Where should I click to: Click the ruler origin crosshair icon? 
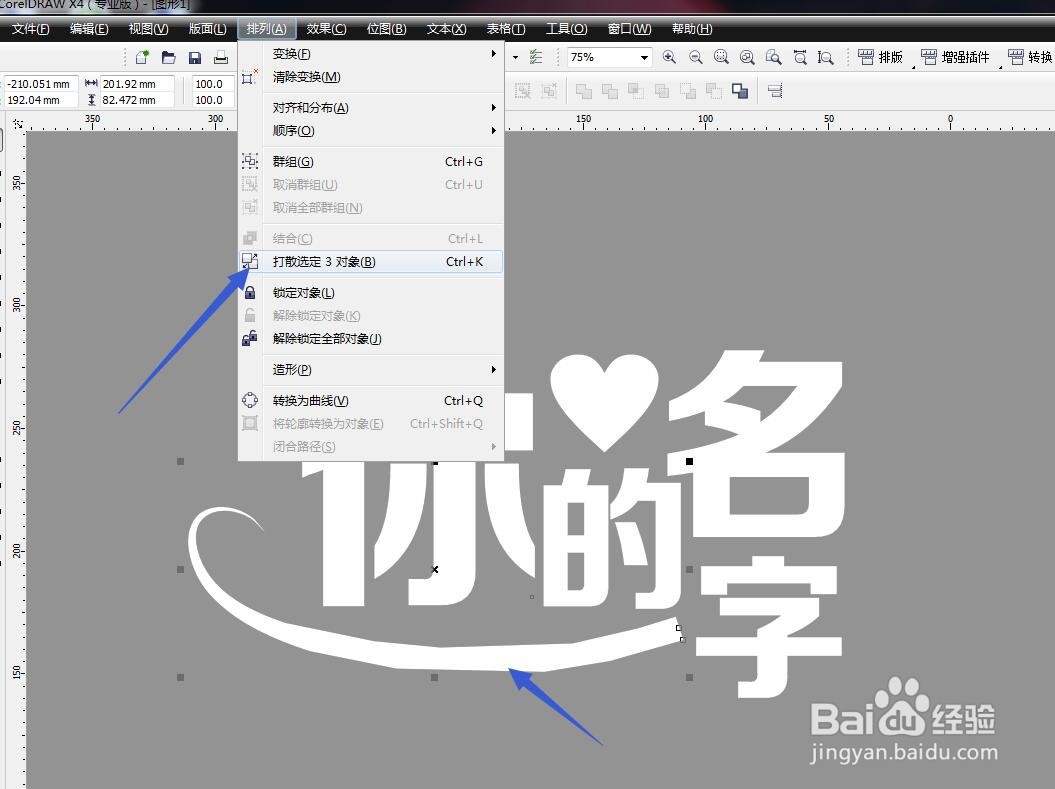click(17, 123)
